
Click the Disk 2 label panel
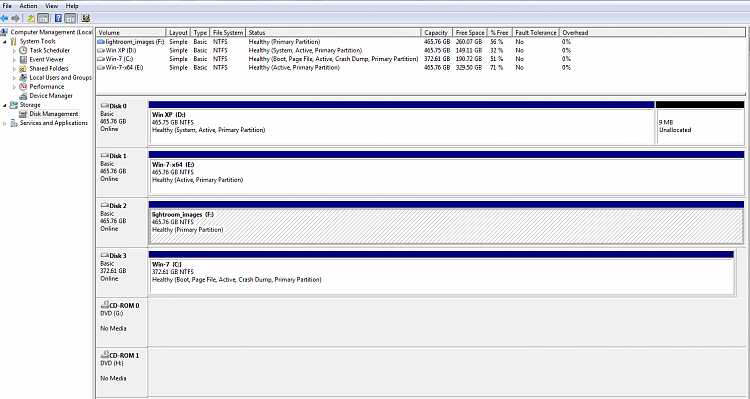[x=121, y=222]
